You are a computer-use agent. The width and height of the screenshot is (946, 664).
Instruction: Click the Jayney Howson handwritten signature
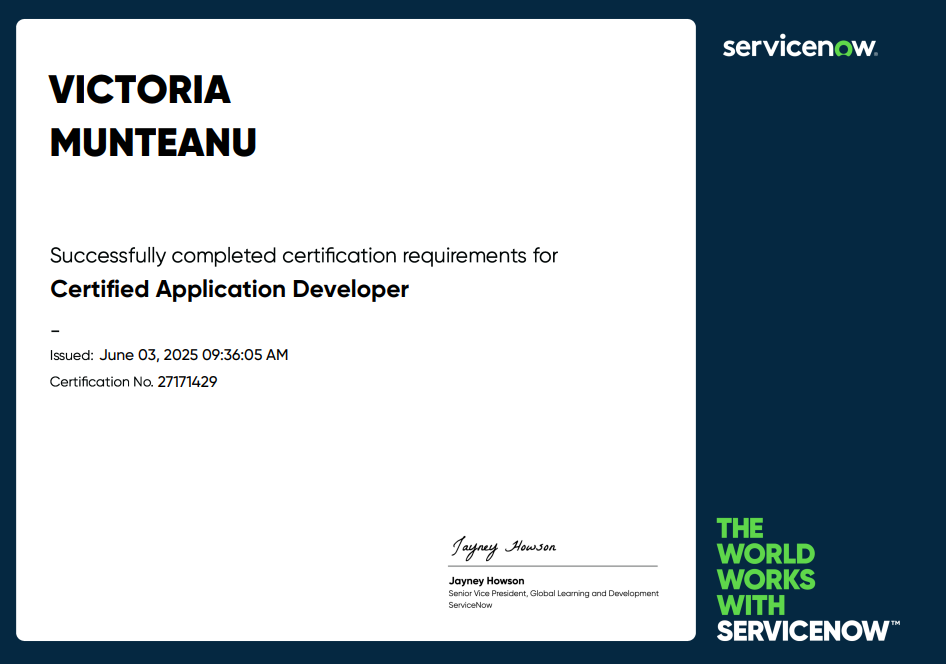(504, 548)
